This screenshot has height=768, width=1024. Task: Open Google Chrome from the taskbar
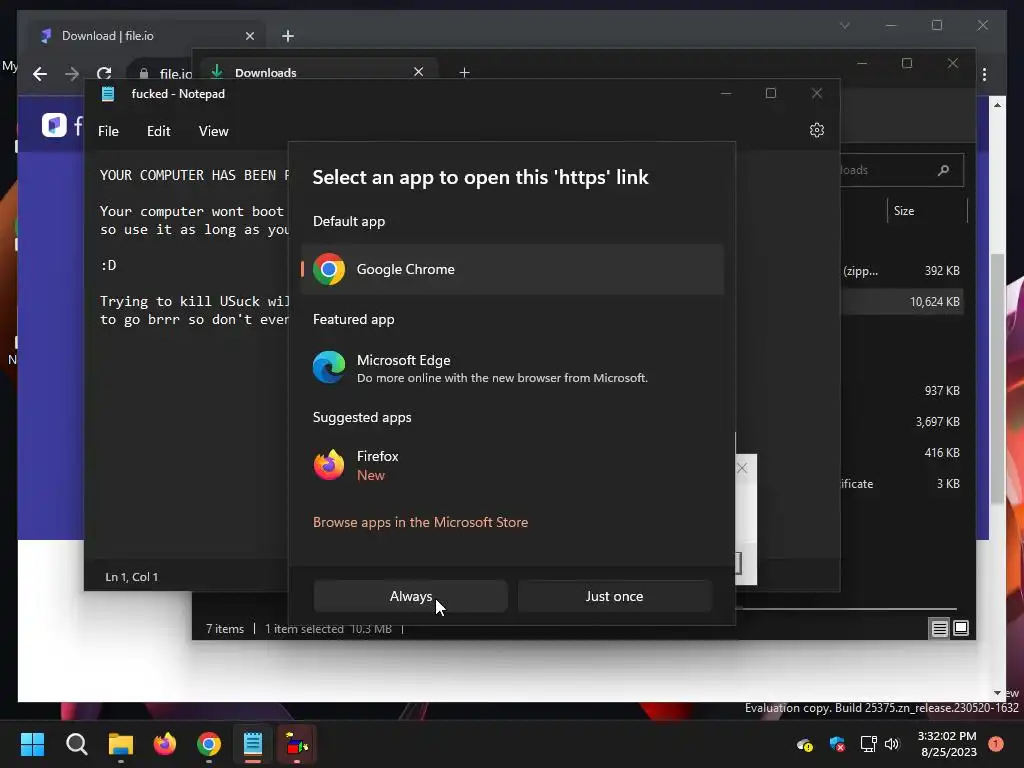209,744
